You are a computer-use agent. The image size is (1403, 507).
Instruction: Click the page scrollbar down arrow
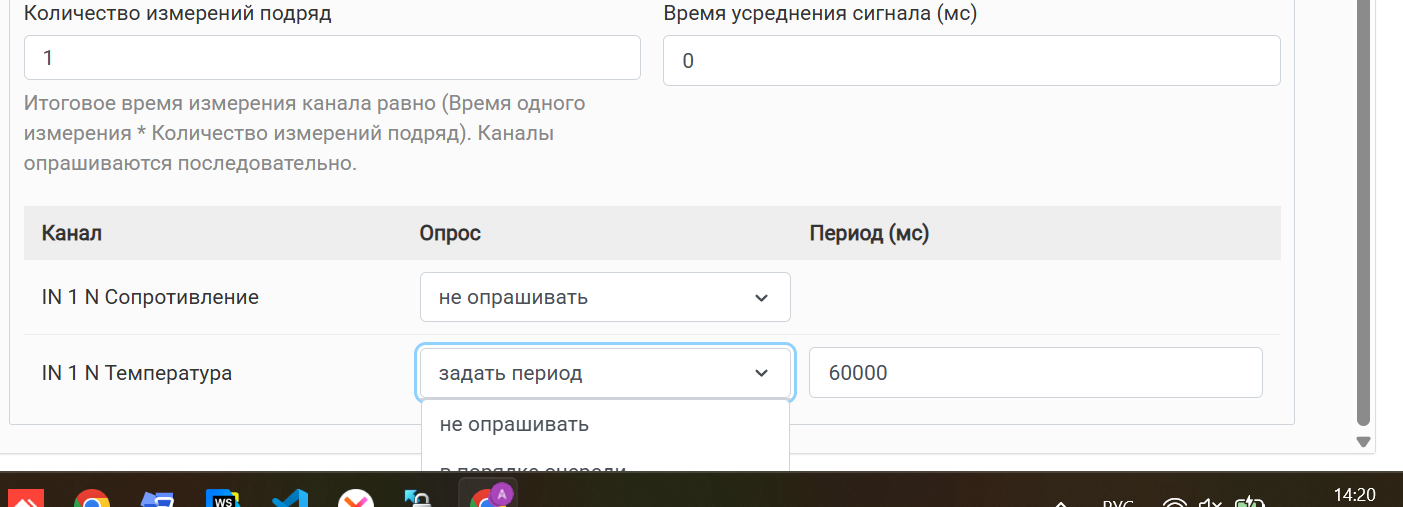(1361, 441)
